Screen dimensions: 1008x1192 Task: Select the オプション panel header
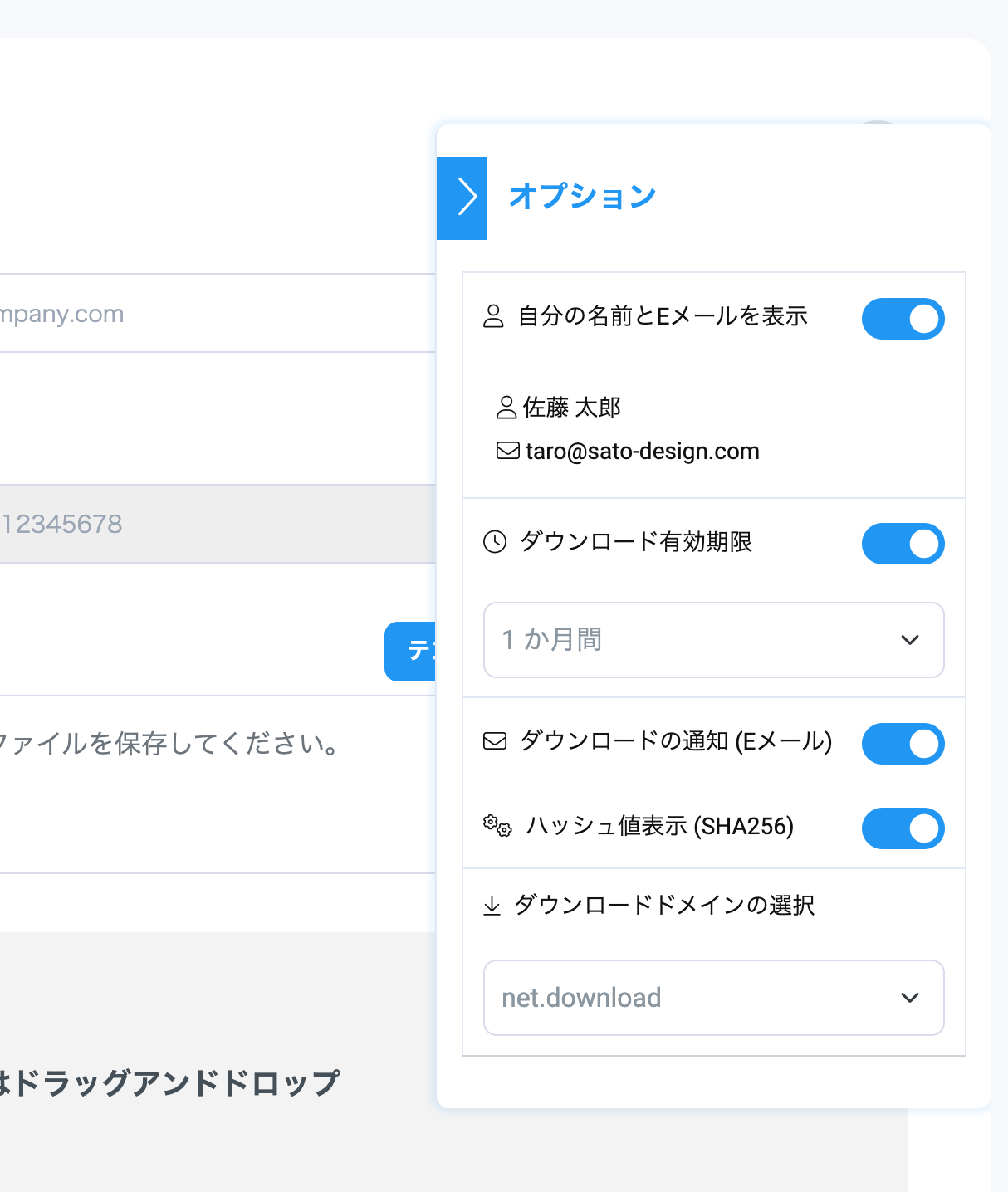tap(582, 195)
